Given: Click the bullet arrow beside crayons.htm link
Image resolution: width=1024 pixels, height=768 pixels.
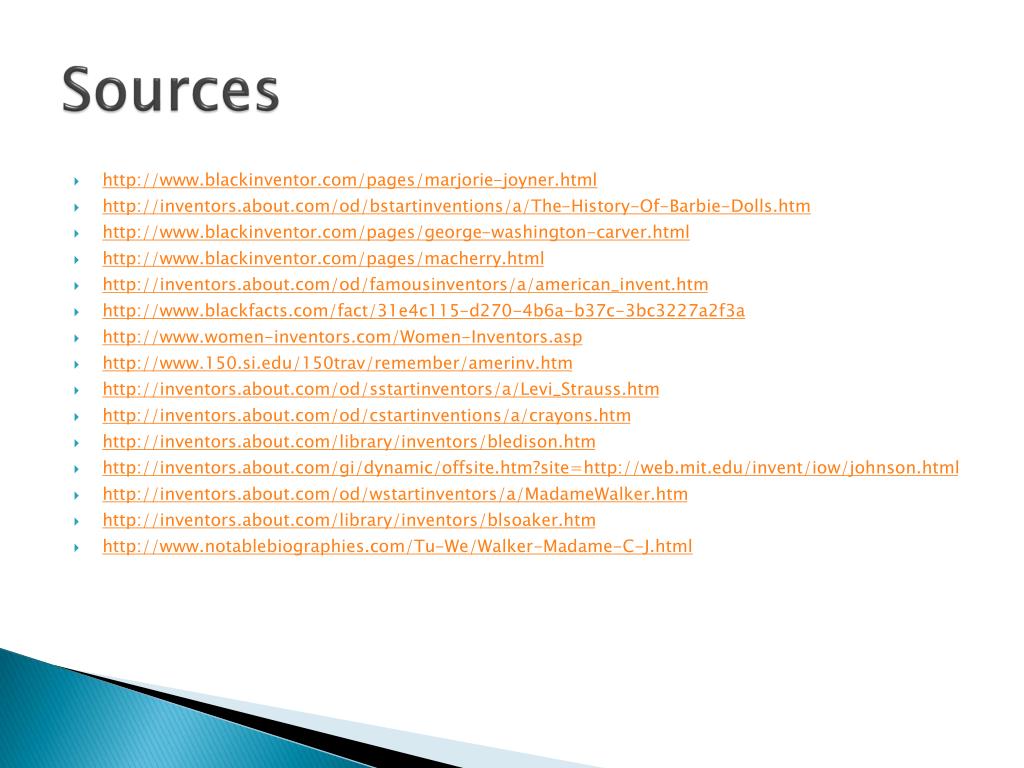Looking at the screenshot, I should pos(76,416).
